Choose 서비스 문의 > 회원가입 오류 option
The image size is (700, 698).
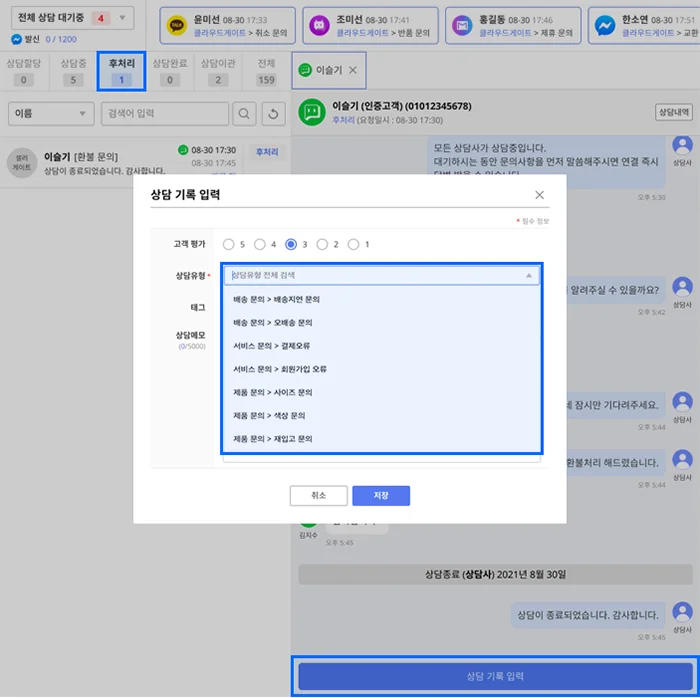click(x=381, y=369)
